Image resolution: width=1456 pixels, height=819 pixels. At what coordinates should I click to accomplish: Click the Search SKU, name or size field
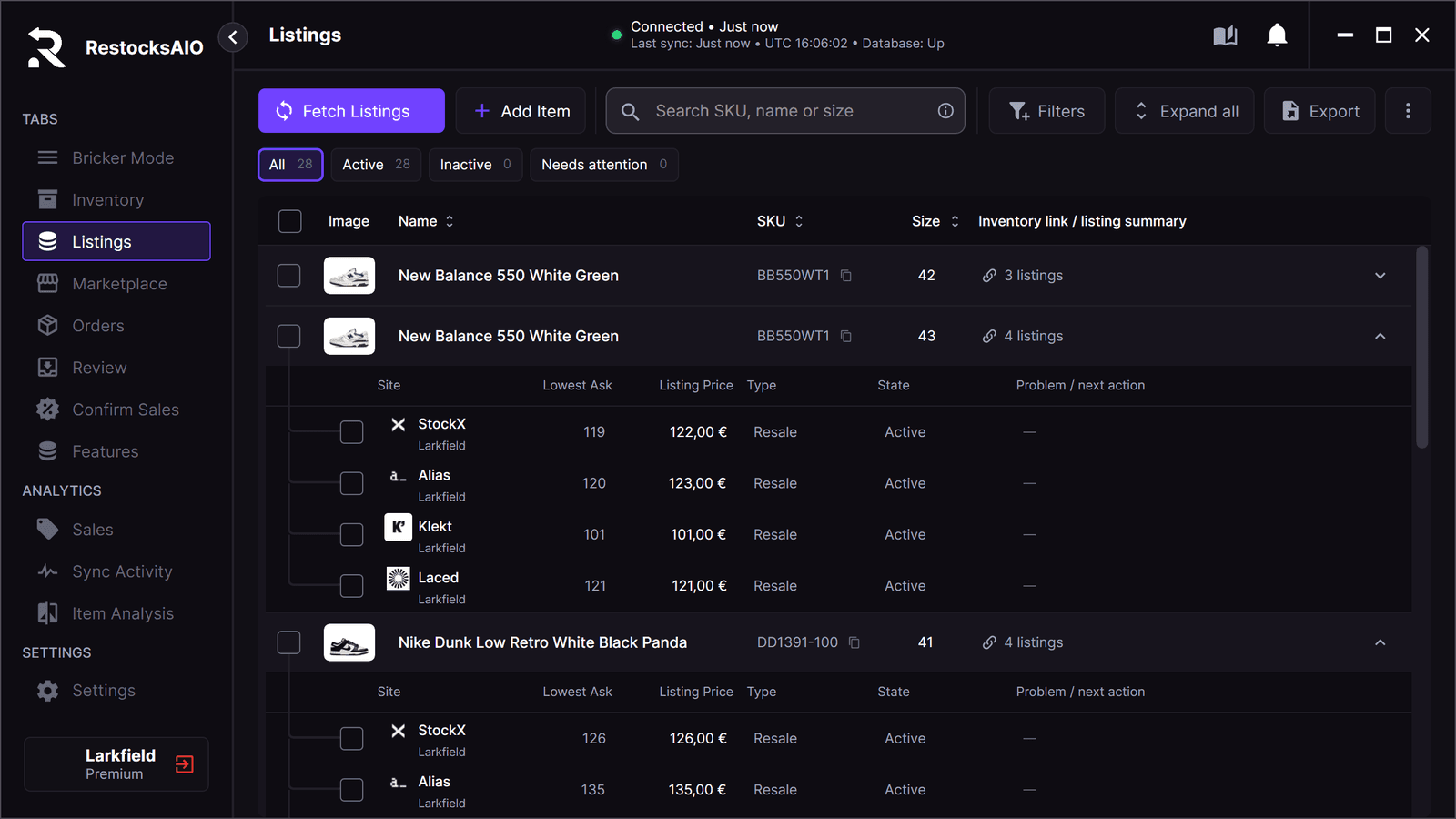[785, 111]
